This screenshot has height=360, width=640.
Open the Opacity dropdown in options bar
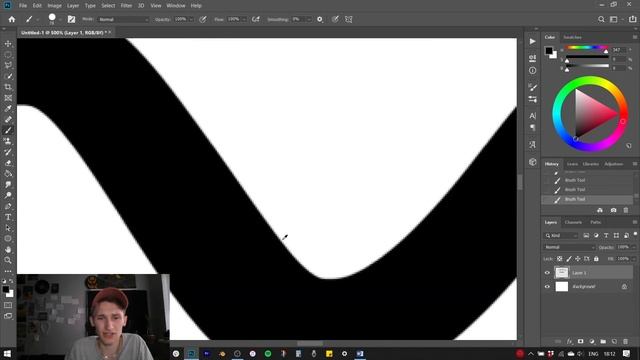pos(191,19)
